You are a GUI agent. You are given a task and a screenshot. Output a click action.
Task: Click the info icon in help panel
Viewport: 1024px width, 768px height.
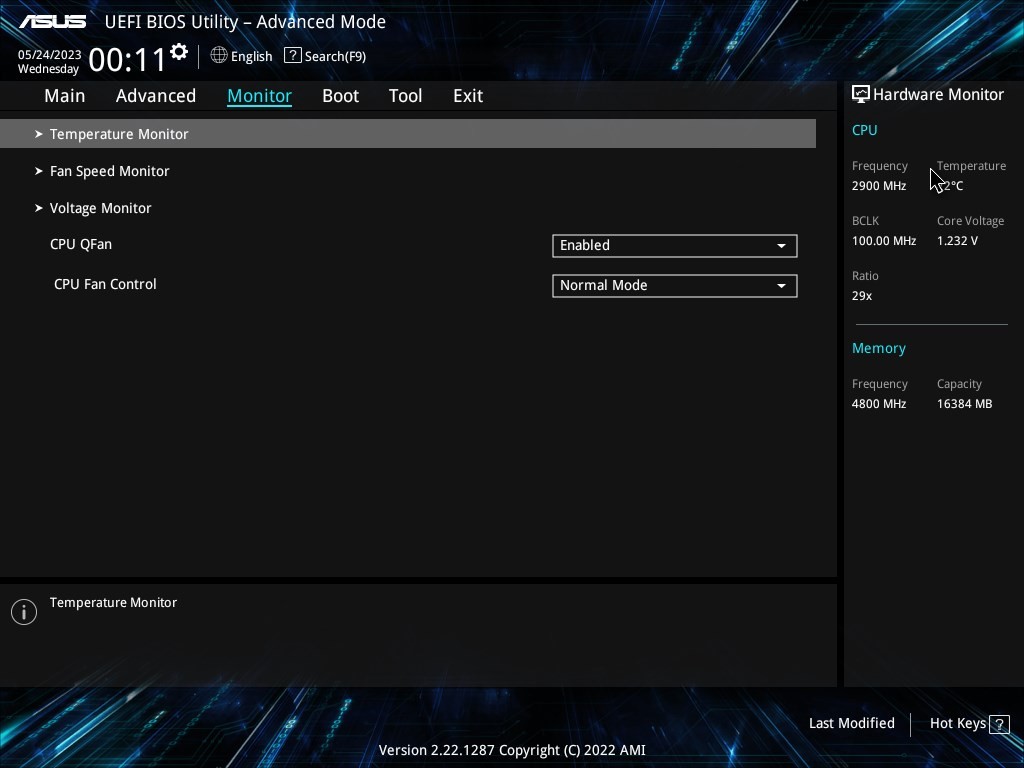coord(24,612)
